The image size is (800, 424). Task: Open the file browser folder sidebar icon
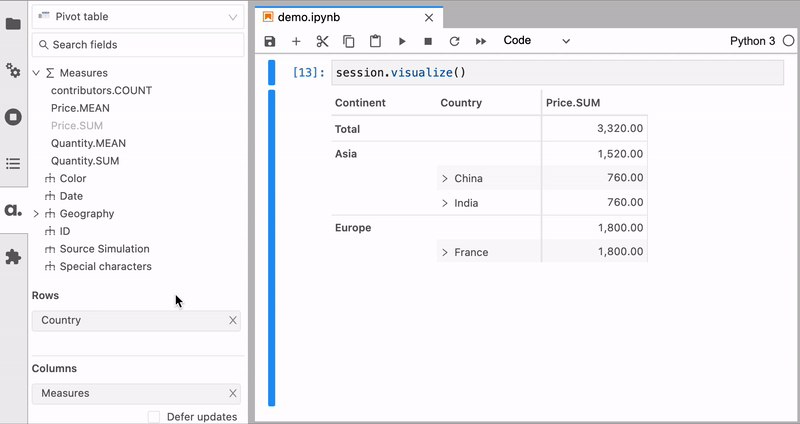tap(13, 23)
